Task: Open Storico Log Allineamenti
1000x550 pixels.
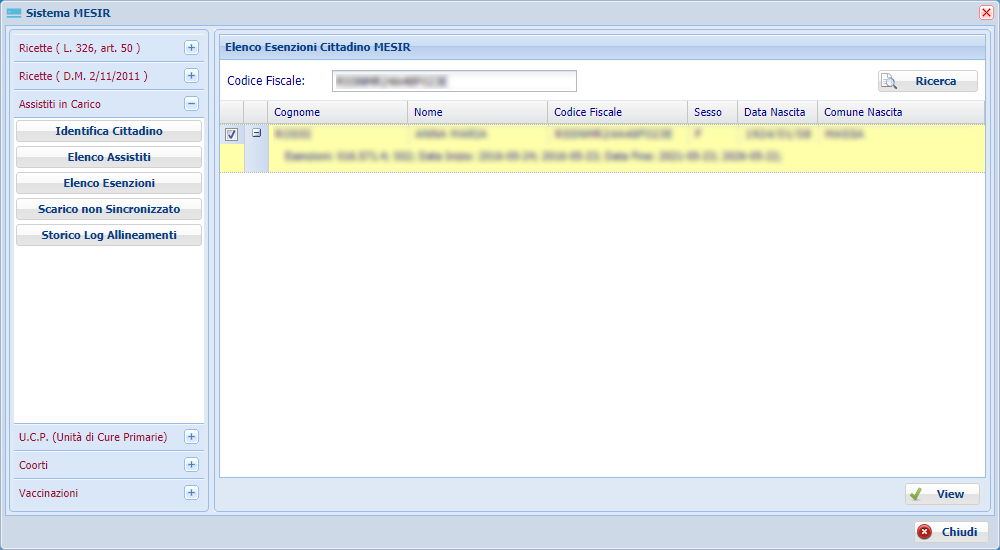Action: [109, 235]
